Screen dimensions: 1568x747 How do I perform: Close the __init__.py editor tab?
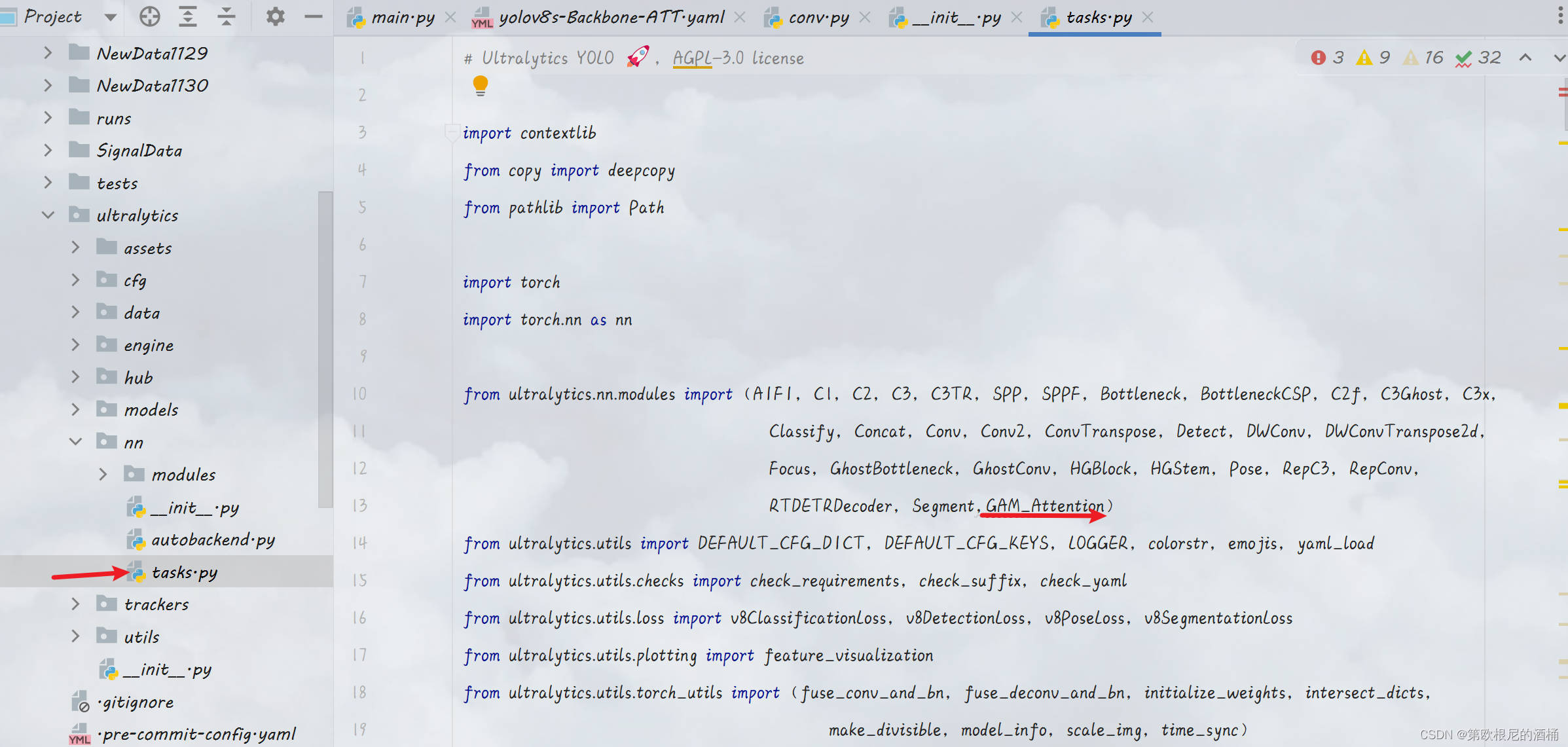click(x=1017, y=18)
